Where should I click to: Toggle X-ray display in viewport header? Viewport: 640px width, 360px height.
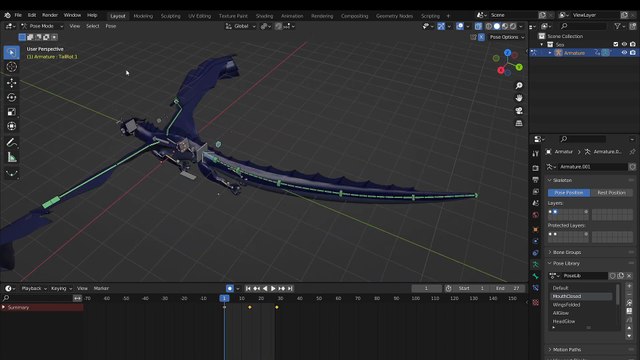478,26
